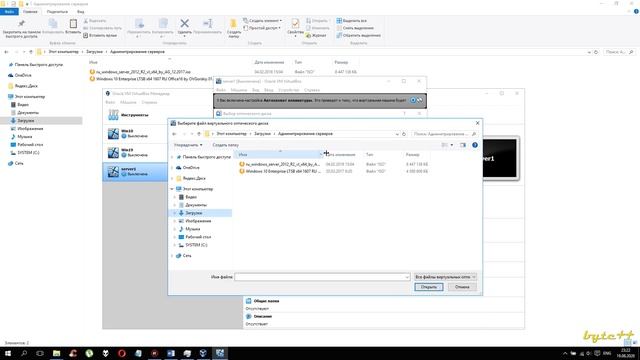This screenshot has width=640, height=360.
Task: Open the Справка menu in the VirtualBox Manager
Action: (149, 102)
